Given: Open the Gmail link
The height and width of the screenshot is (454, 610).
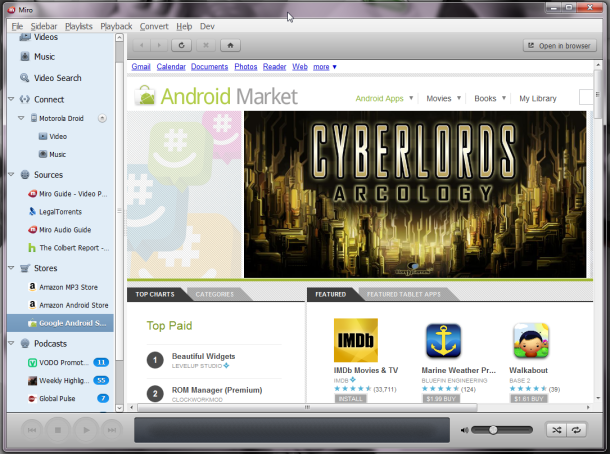Looking at the screenshot, I should (x=141, y=67).
